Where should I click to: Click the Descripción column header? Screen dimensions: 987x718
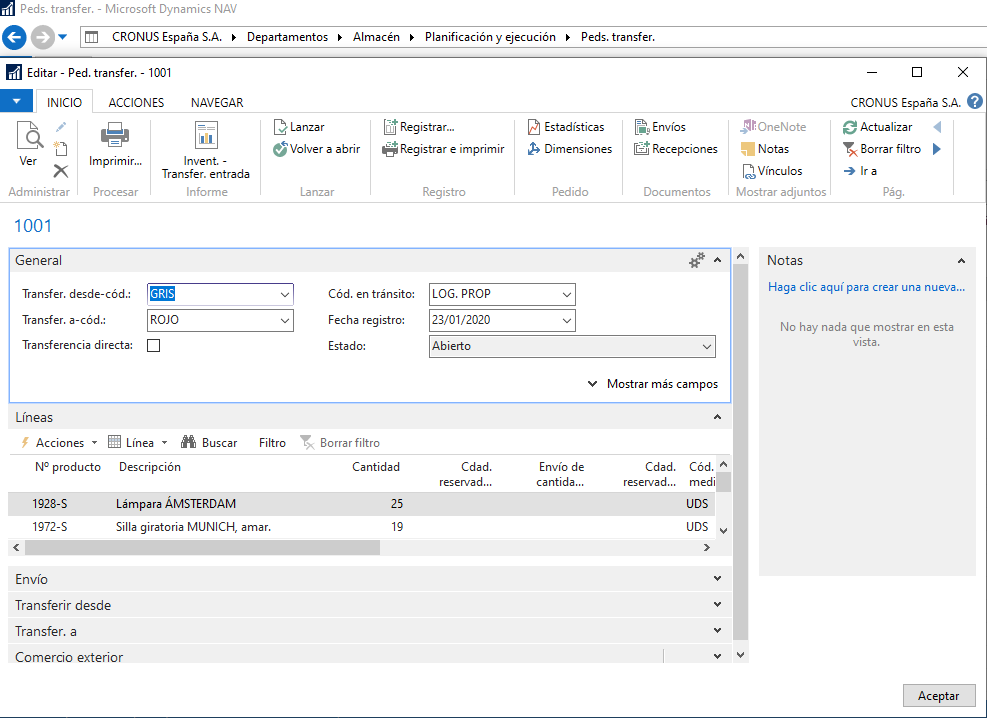(x=150, y=467)
